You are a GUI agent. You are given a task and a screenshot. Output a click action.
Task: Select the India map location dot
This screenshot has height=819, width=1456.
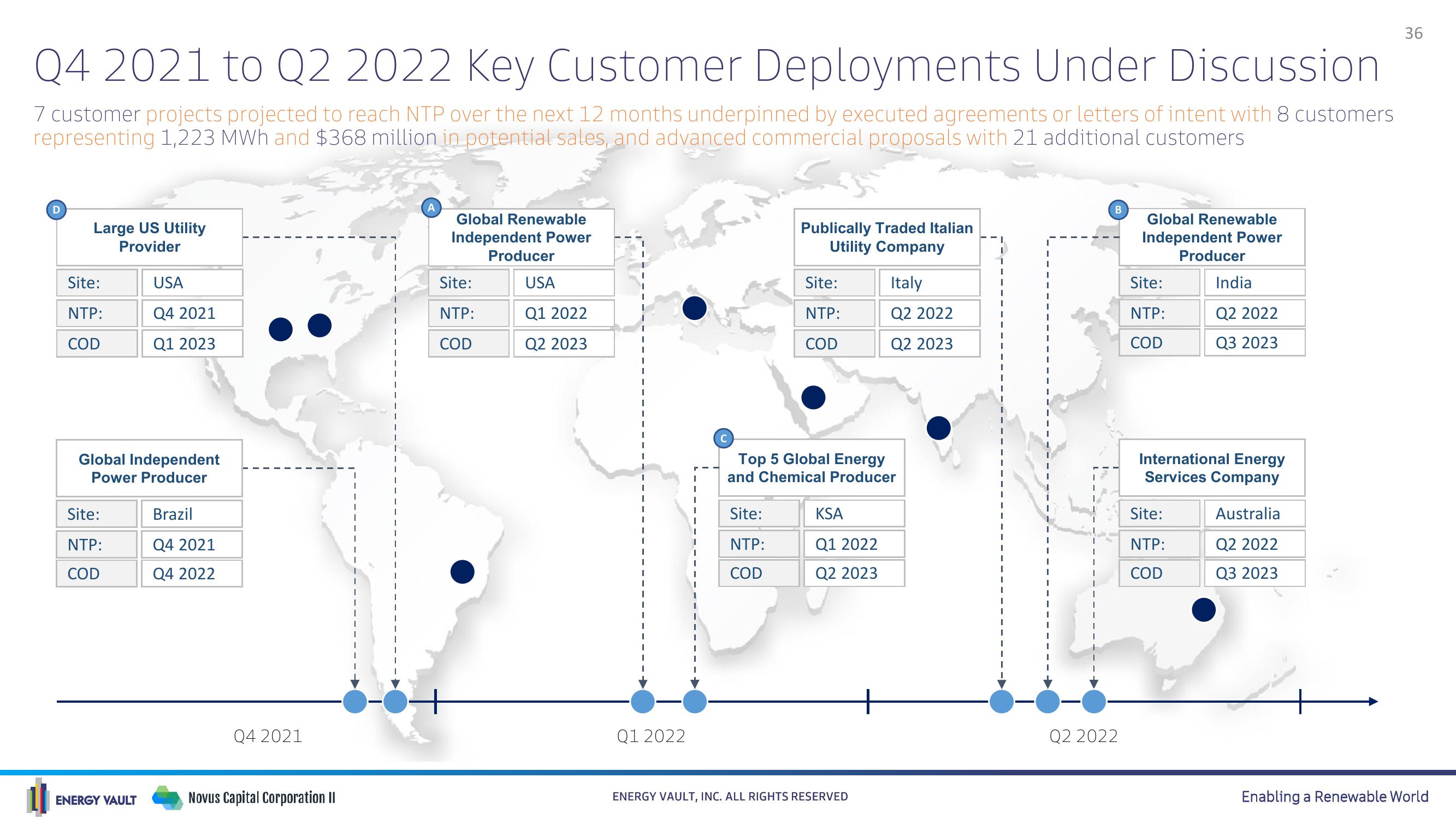tap(939, 428)
